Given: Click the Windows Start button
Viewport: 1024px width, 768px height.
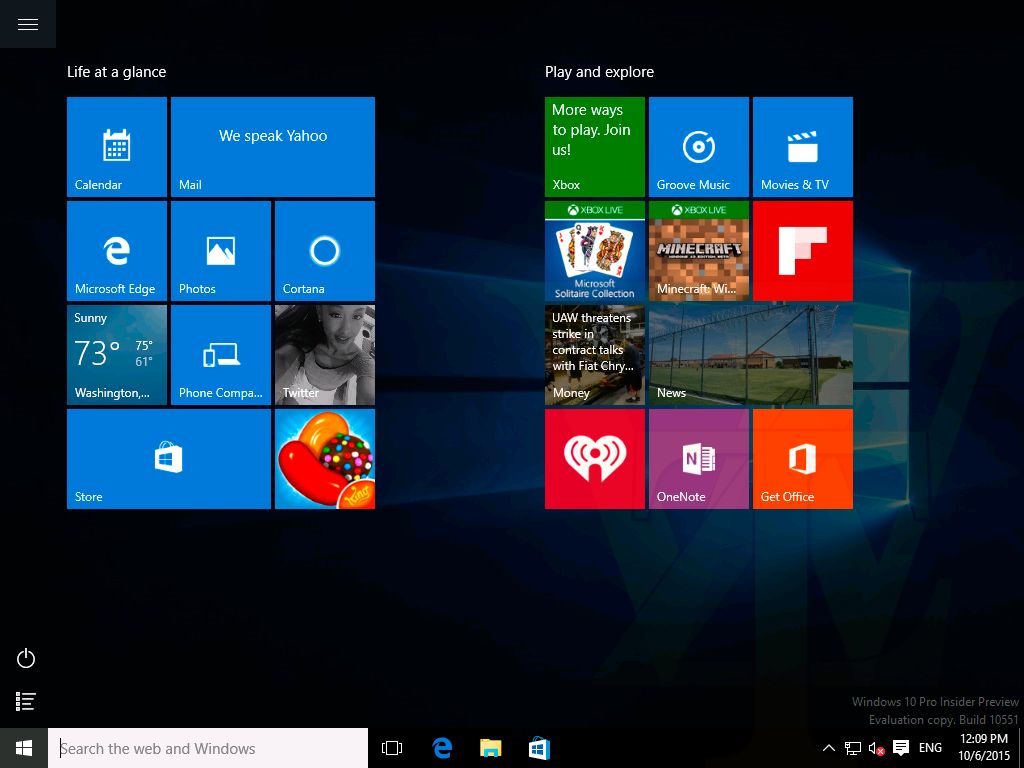Looking at the screenshot, I should coord(24,748).
